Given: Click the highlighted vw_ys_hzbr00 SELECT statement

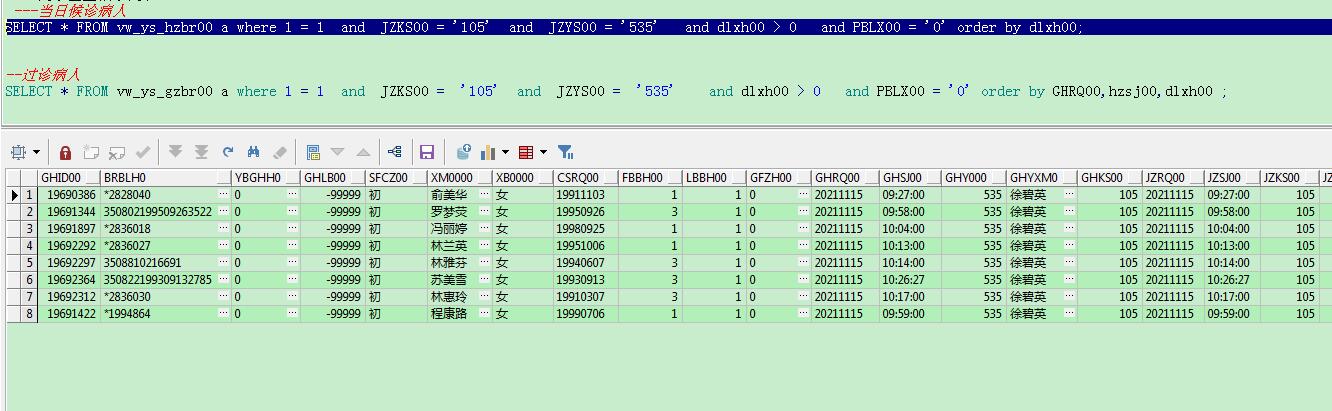Looking at the screenshot, I should click(544, 28).
